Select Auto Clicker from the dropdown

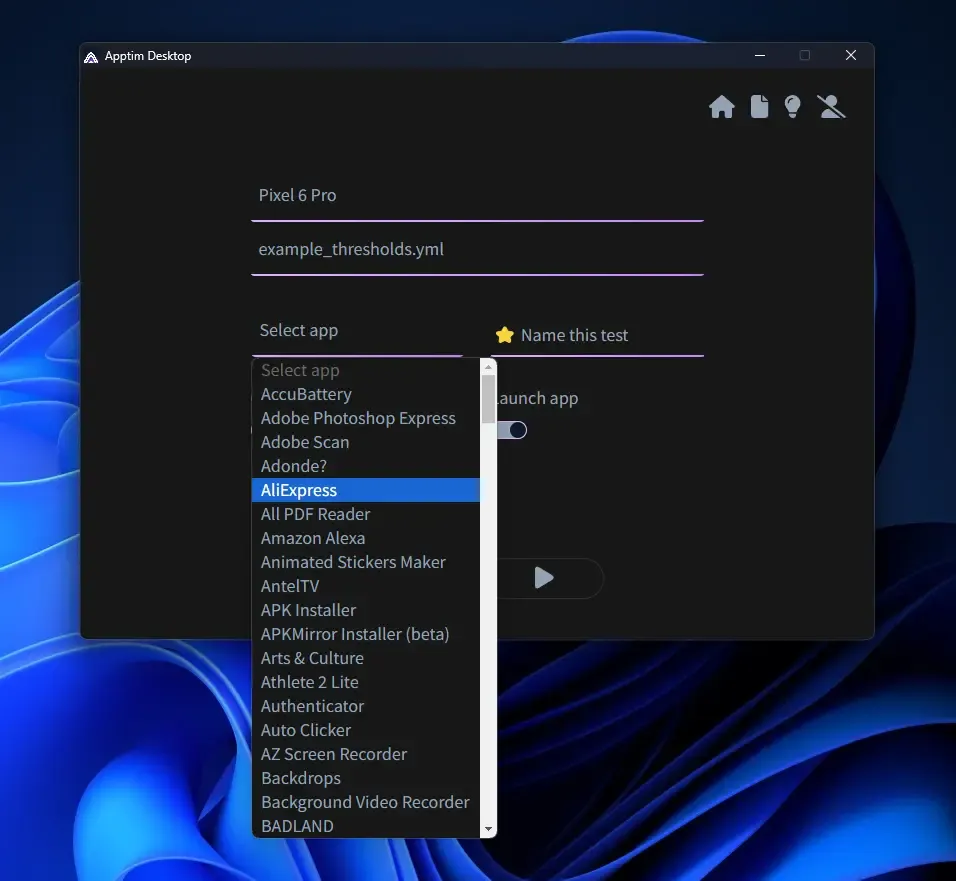[366, 730]
